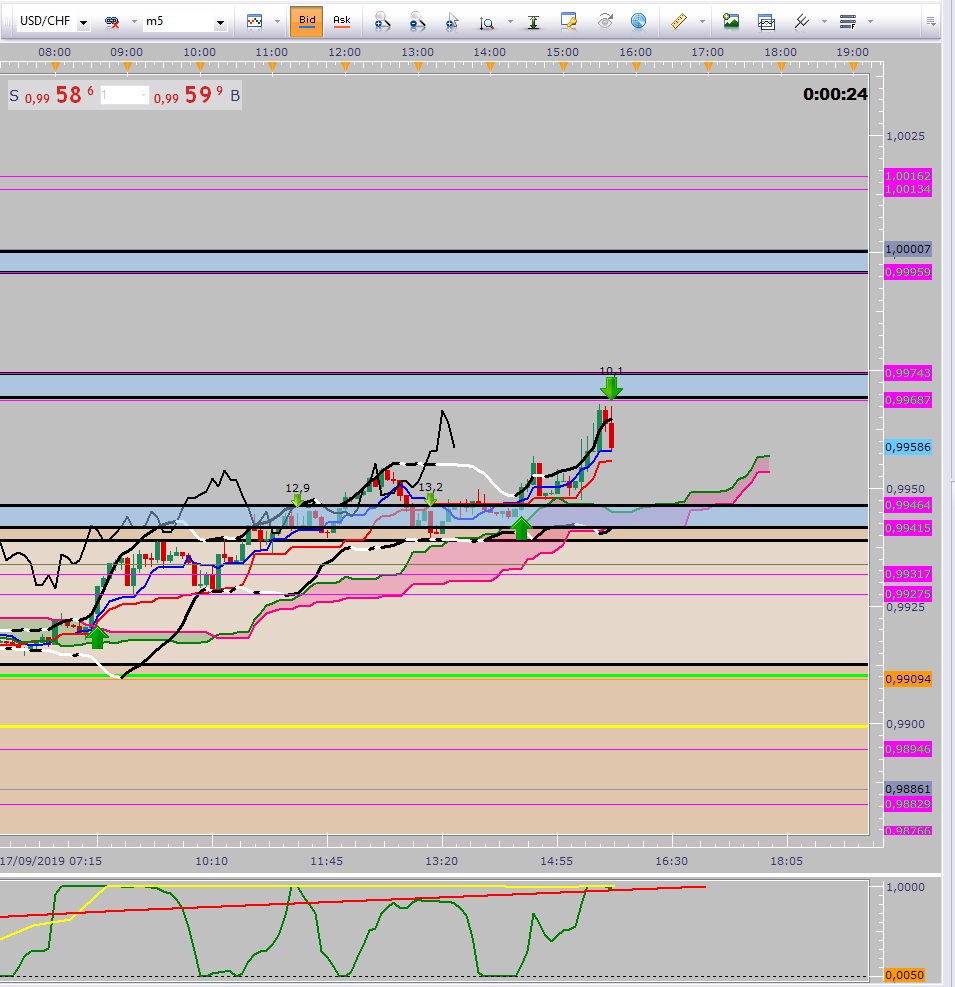Click the 0,99586 current price label
Screen dimensions: 955x987
click(x=907, y=447)
